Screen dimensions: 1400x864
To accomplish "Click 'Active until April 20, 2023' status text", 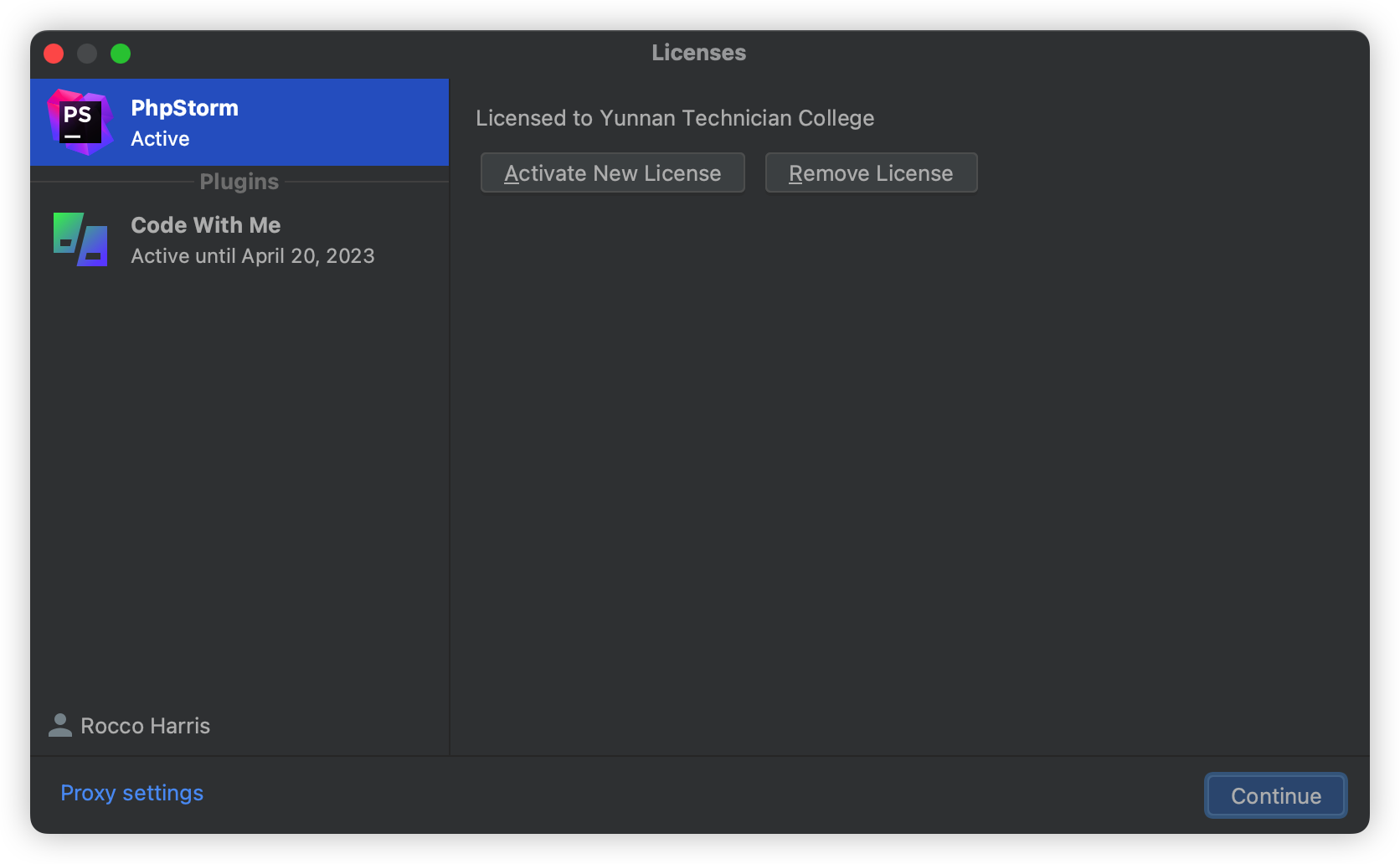I will pos(252,256).
